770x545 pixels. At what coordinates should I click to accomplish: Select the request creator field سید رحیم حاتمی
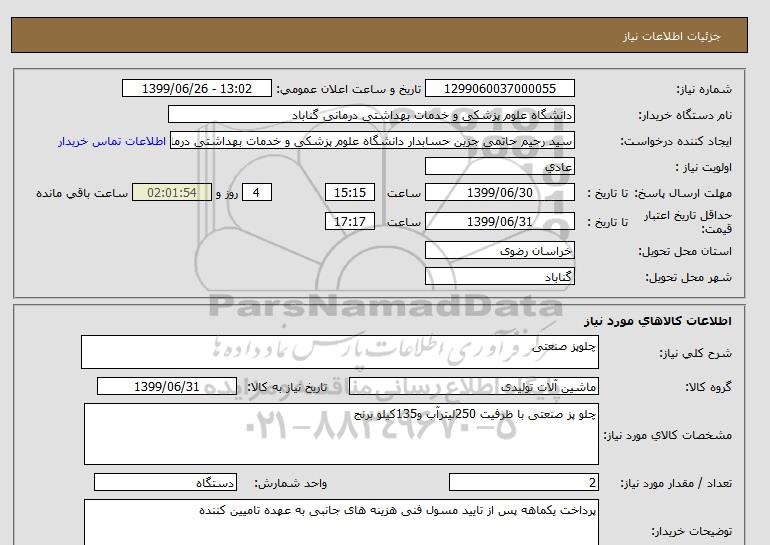(372, 141)
